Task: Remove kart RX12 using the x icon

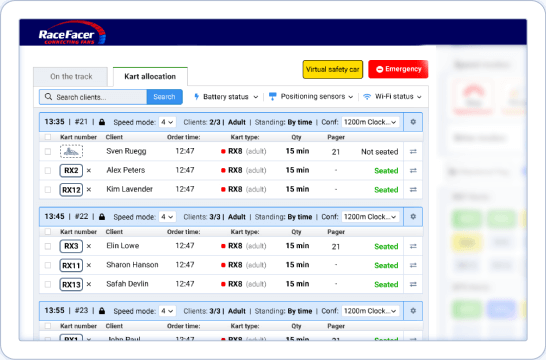Action: pyautogui.click(x=89, y=190)
